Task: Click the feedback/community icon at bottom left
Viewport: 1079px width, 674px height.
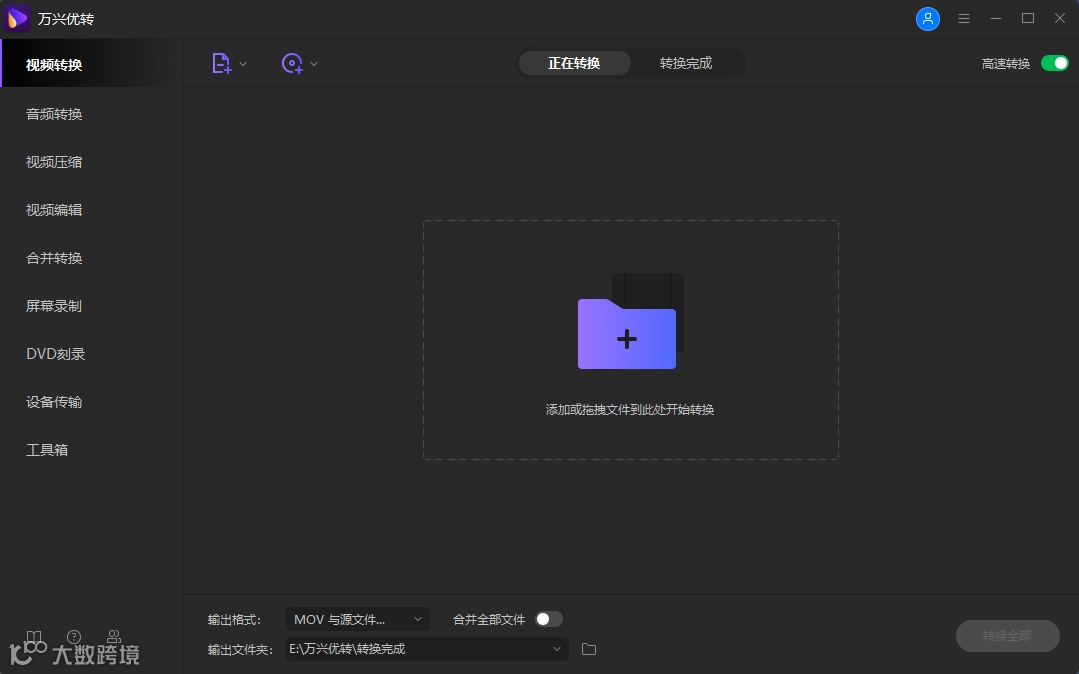Action: 114,636
